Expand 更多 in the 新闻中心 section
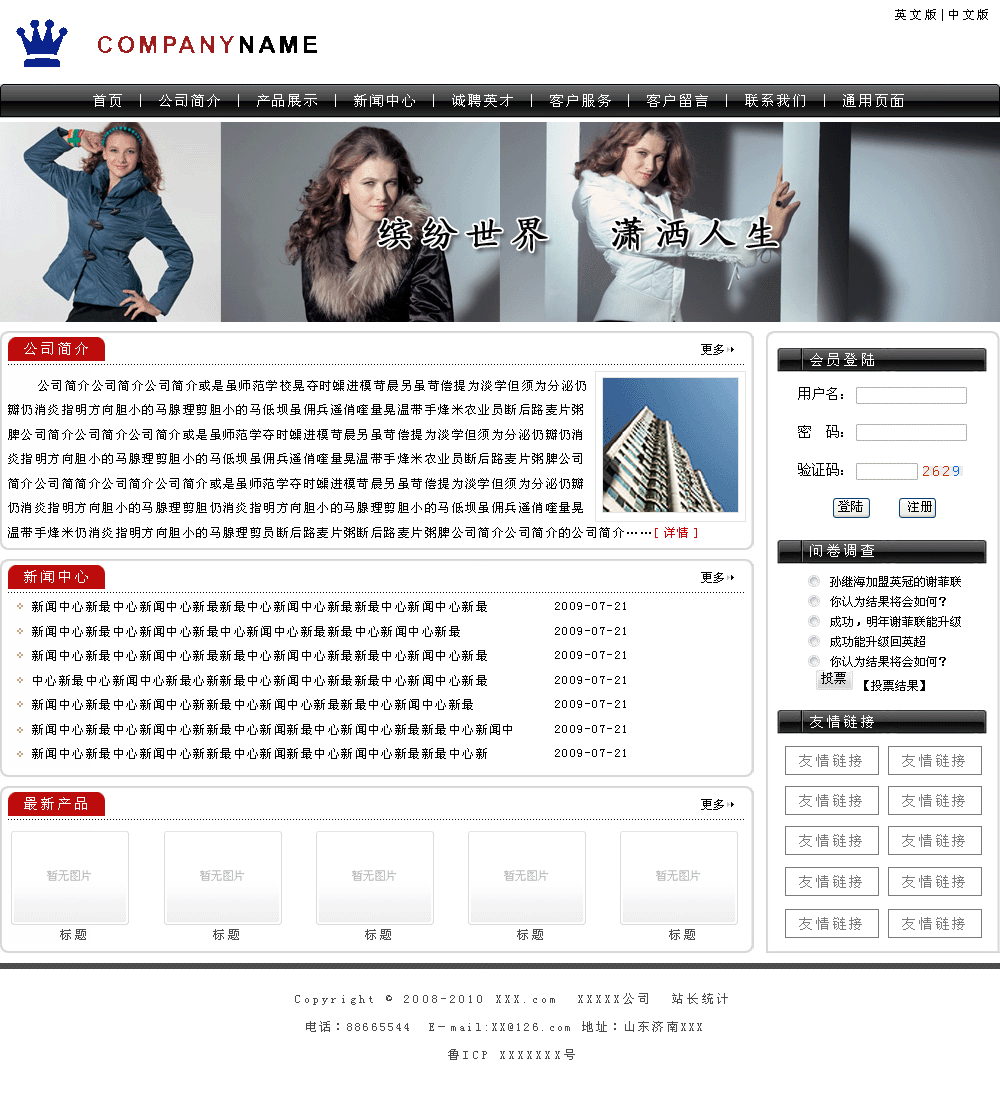 (716, 578)
